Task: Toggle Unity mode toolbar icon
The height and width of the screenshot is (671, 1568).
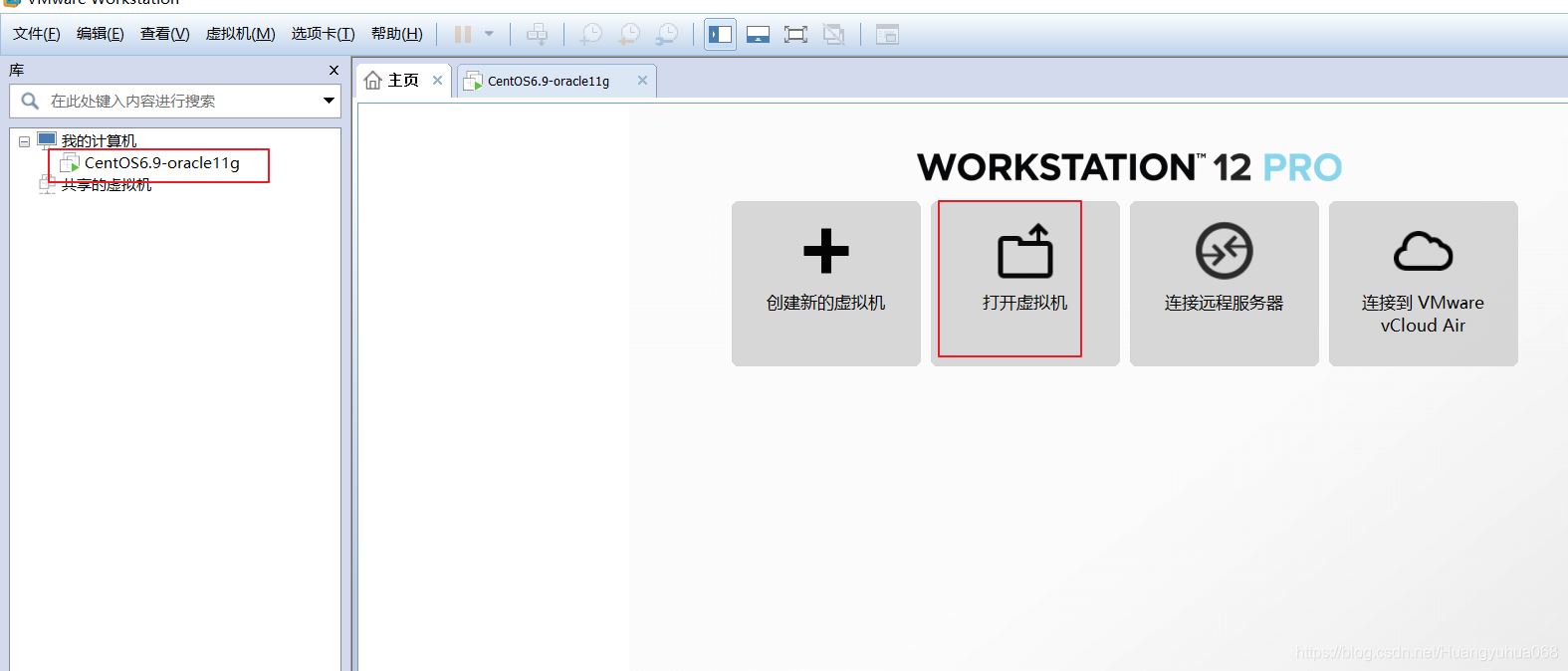Action: pos(834,35)
